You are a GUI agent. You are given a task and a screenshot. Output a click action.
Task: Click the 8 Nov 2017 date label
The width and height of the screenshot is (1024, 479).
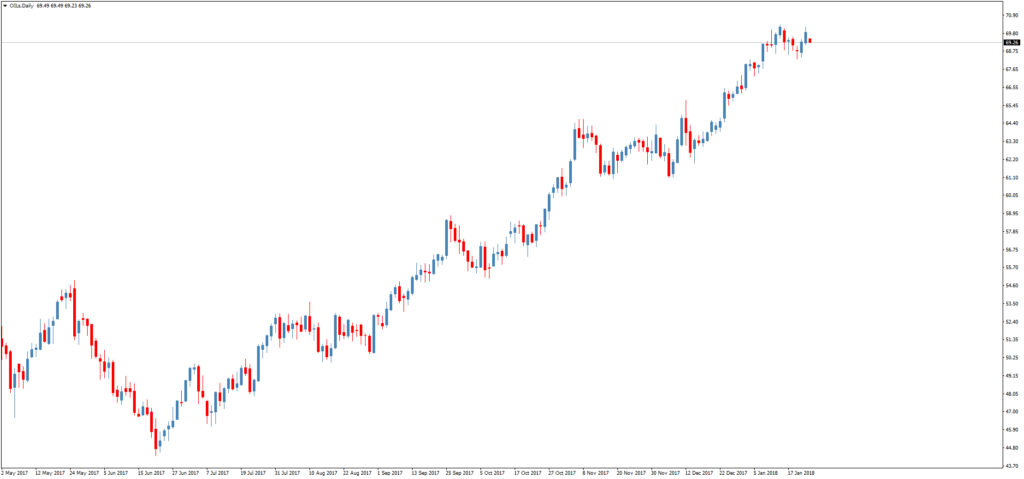click(597, 473)
